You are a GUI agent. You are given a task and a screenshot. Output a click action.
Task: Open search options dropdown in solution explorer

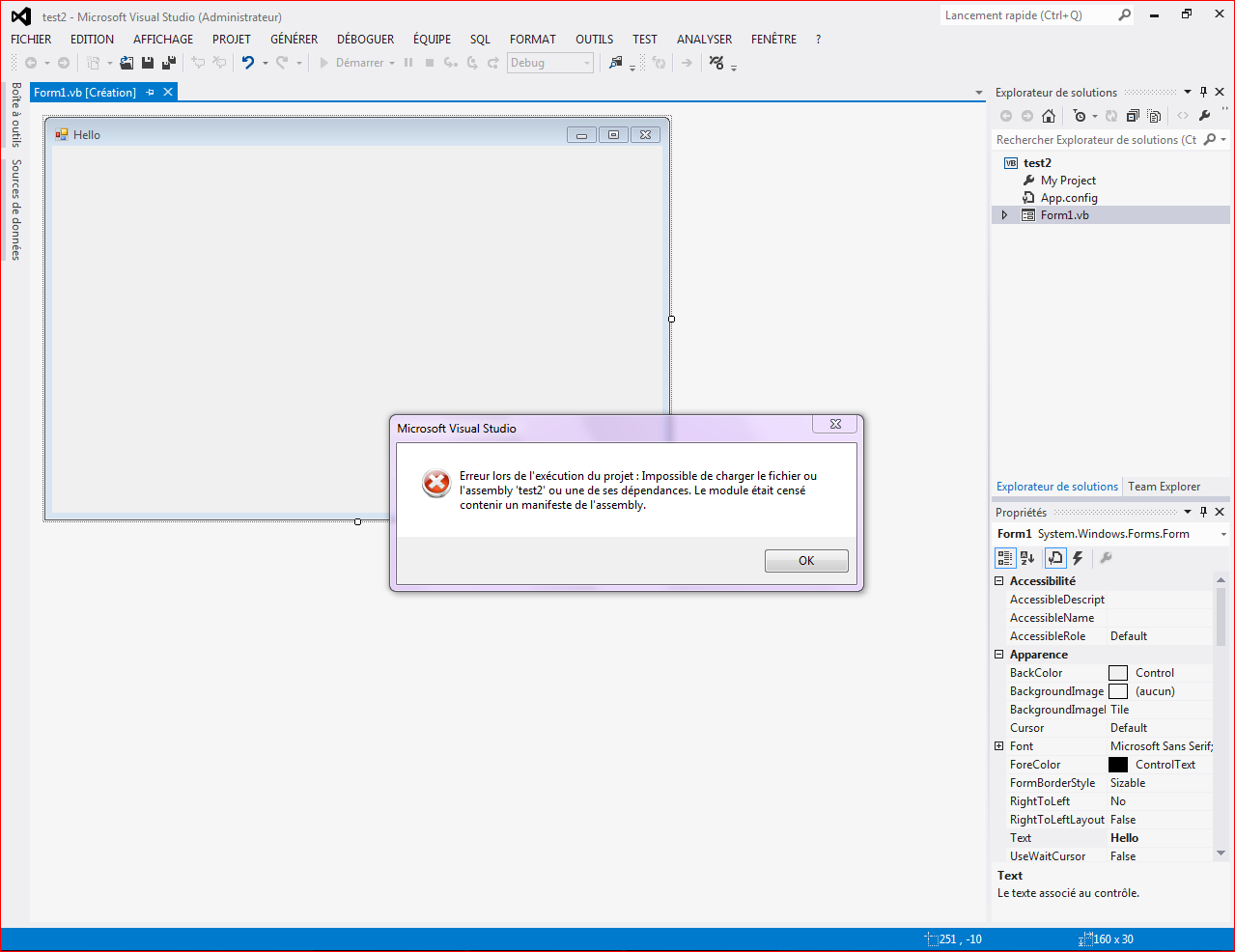[x=1223, y=140]
